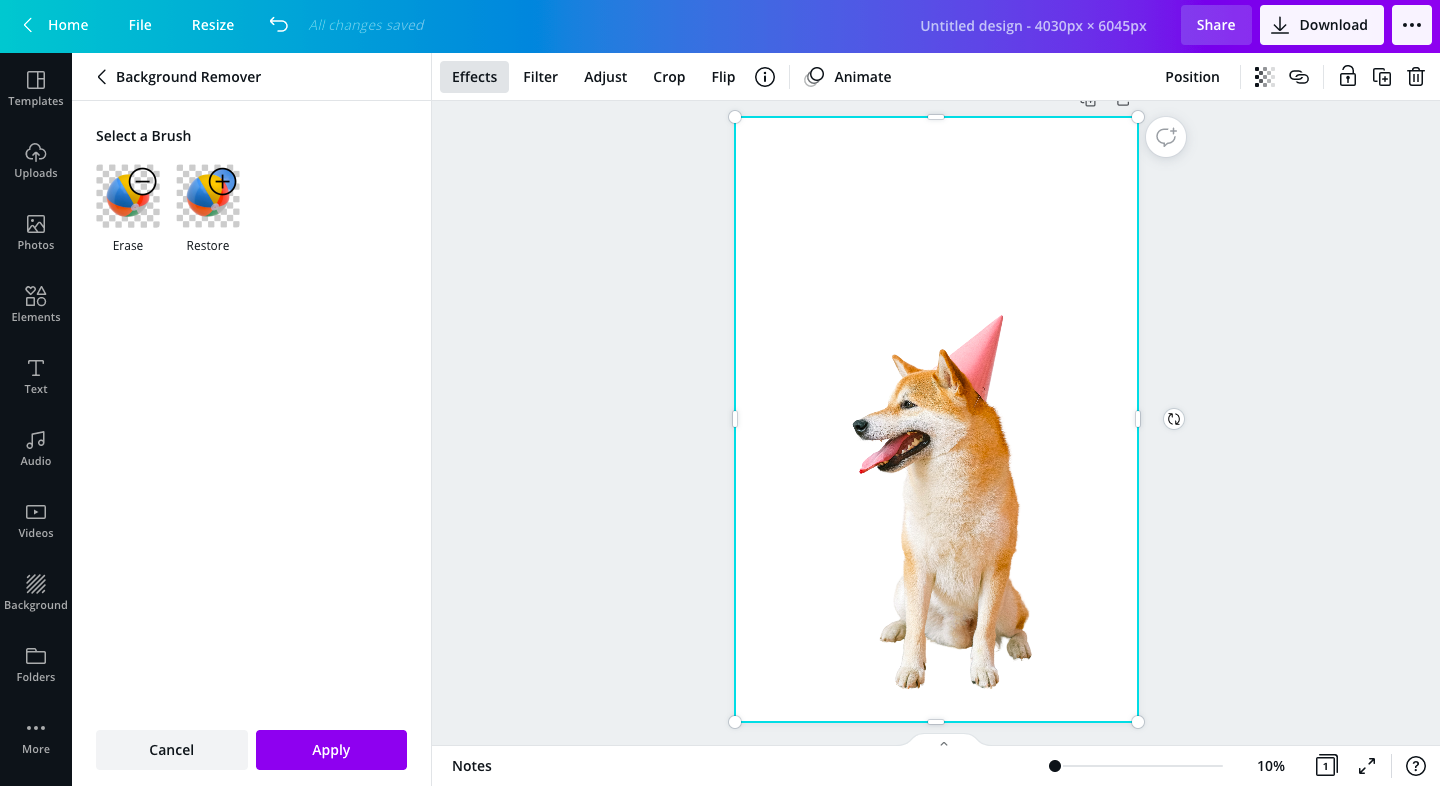Click the zoom level slider handle
The height and width of the screenshot is (786, 1440).
point(1054,765)
